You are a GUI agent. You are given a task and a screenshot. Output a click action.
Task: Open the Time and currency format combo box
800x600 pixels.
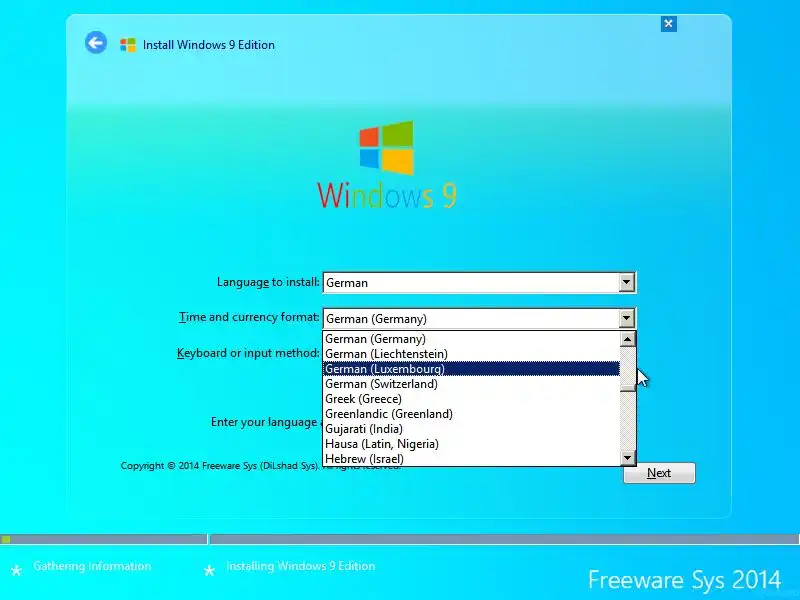click(479, 318)
